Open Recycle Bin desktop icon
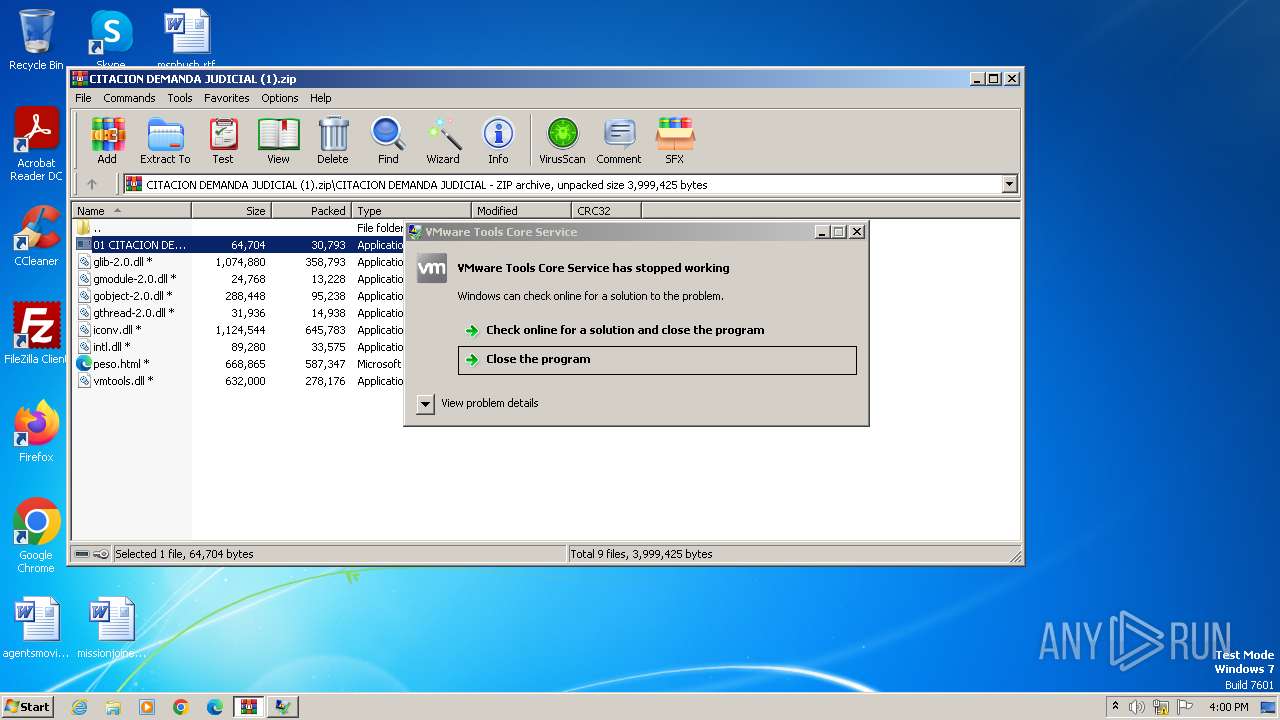 click(x=36, y=40)
